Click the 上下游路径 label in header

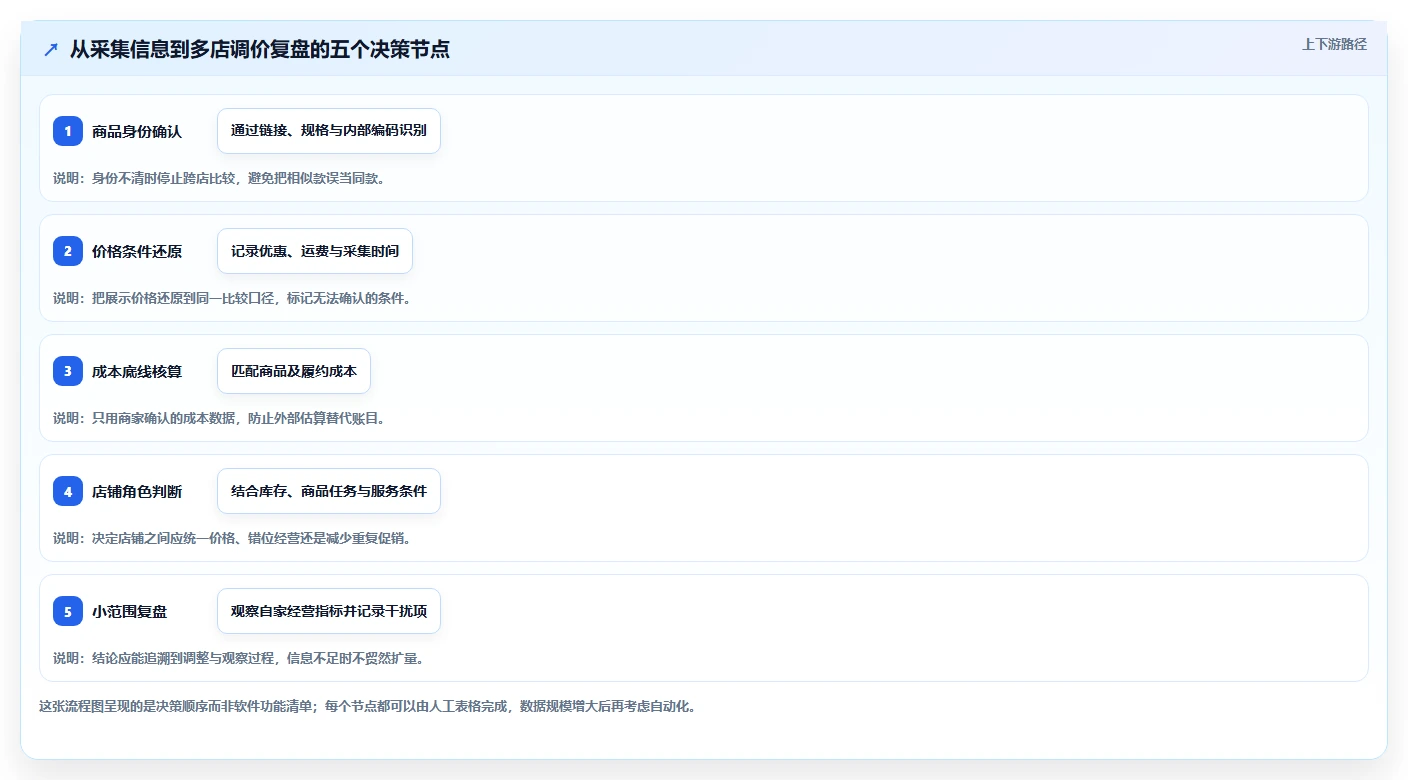pyautogui.click(x=1334, y=44)
